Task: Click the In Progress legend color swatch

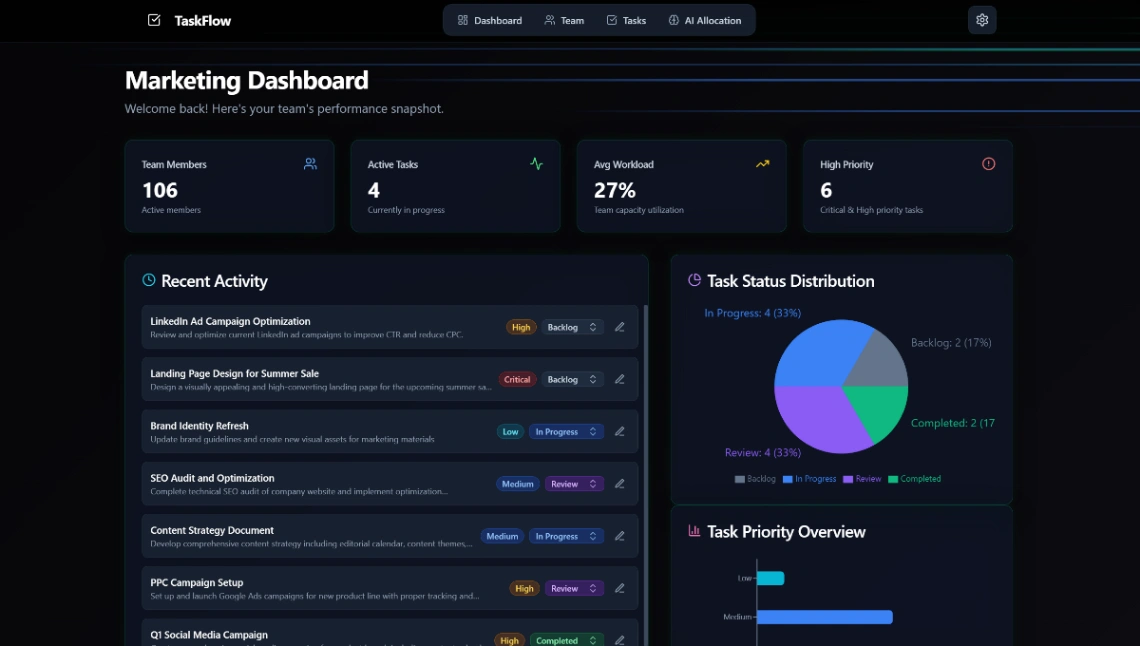Action: [790, 479]
